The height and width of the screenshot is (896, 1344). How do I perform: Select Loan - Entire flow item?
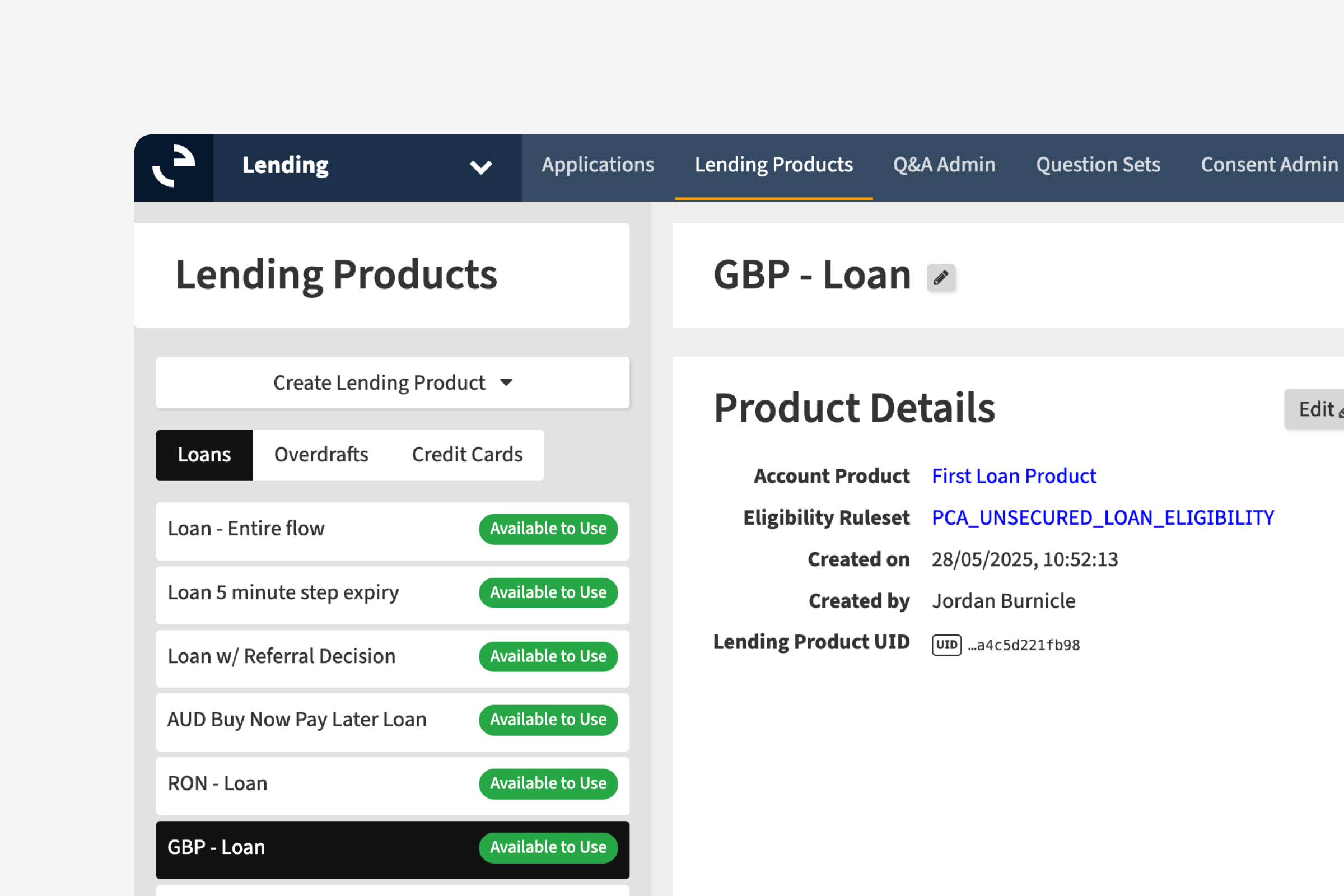pos(246,529)
